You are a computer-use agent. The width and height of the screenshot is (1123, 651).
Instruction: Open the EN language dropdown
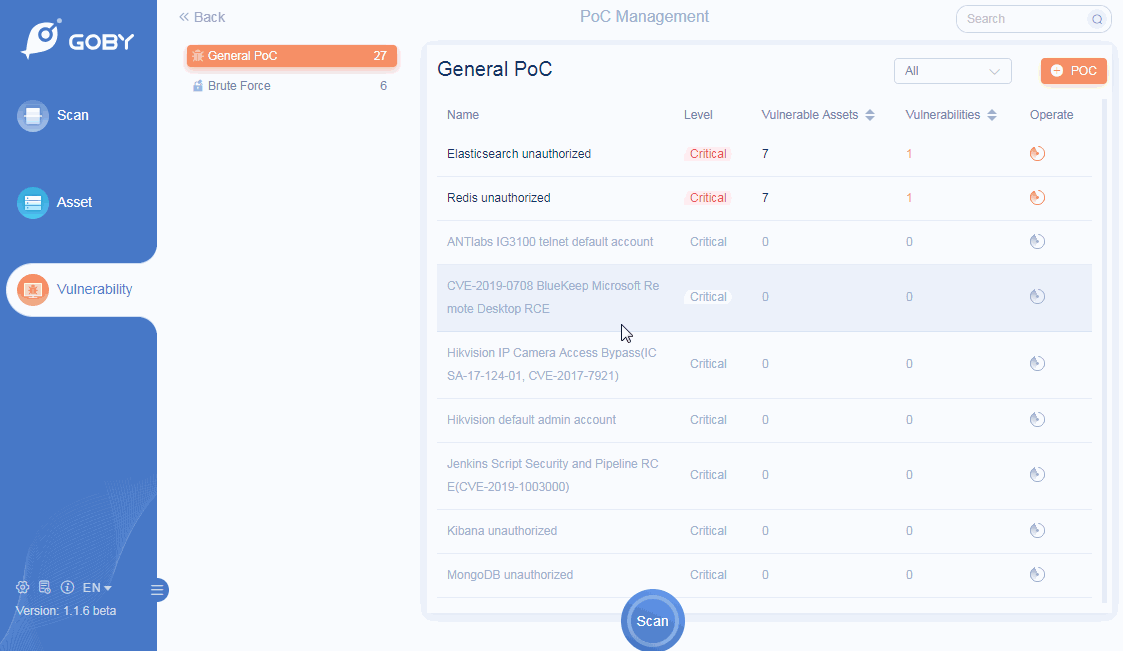point(97,588)
